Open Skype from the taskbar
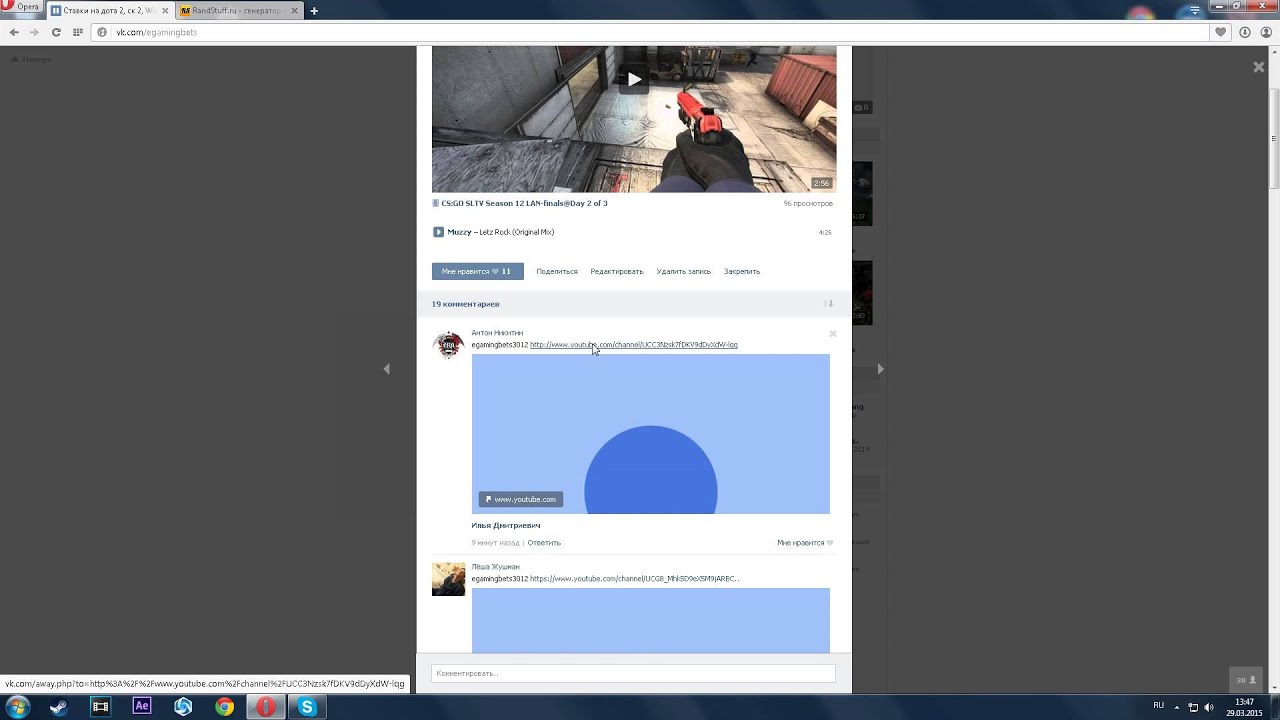Image resolution: width=1280 pixels, height=720 pixels. pos(307,707)
